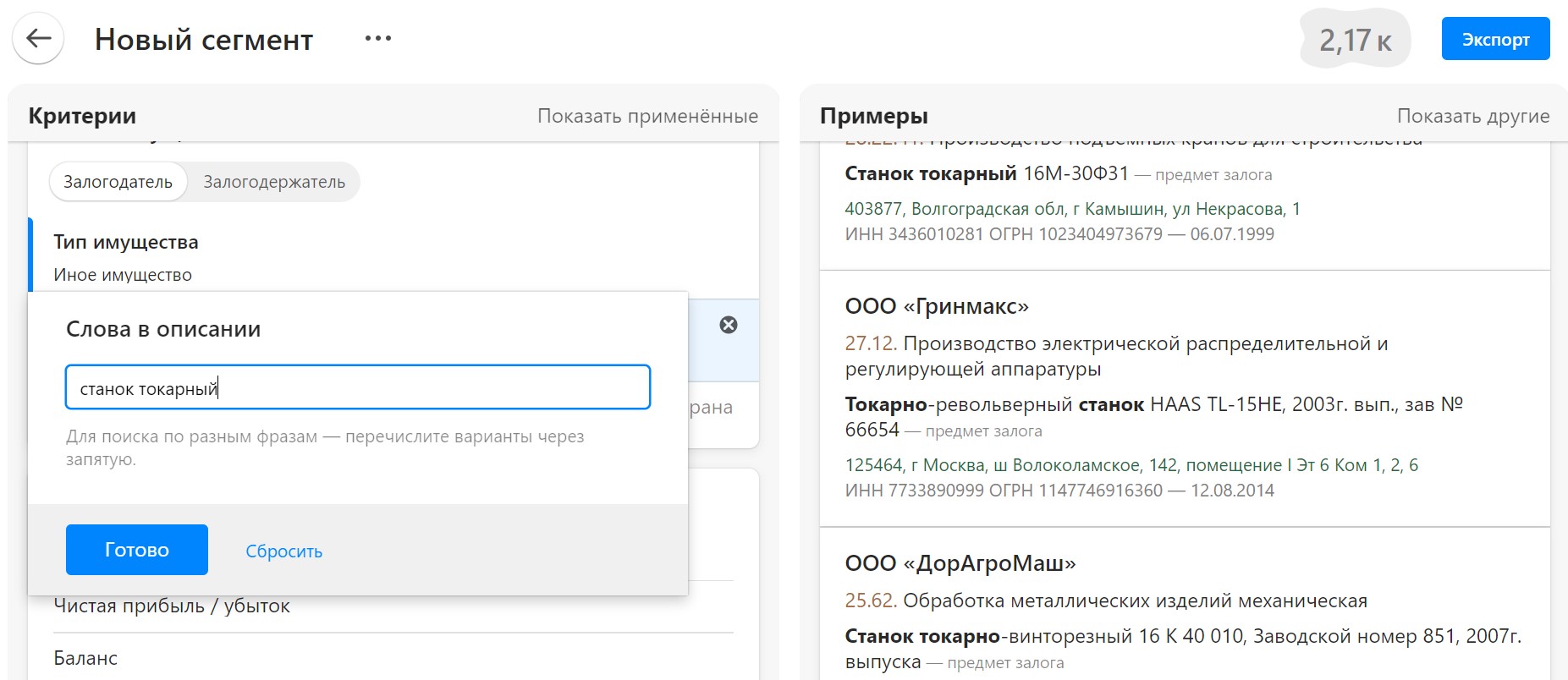The height and width of the screenshot is (680, 1568).
Task: Click Сбросить to reset the words
Action: point(283,551)
